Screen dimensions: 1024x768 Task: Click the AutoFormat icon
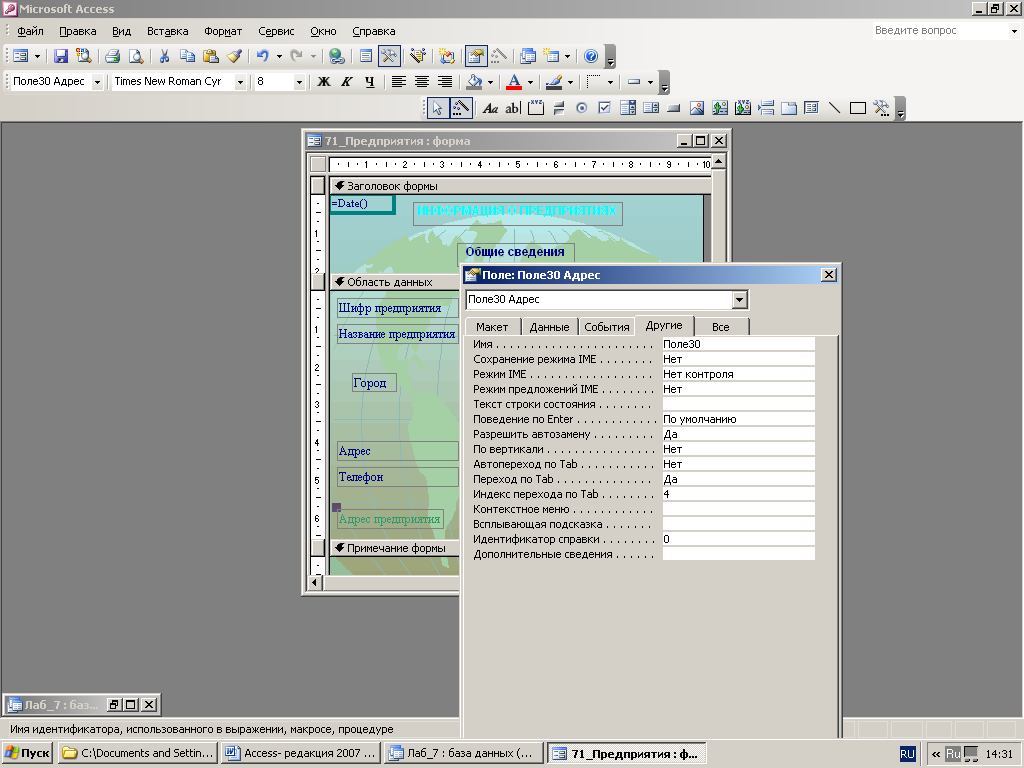tap(418, 56)
